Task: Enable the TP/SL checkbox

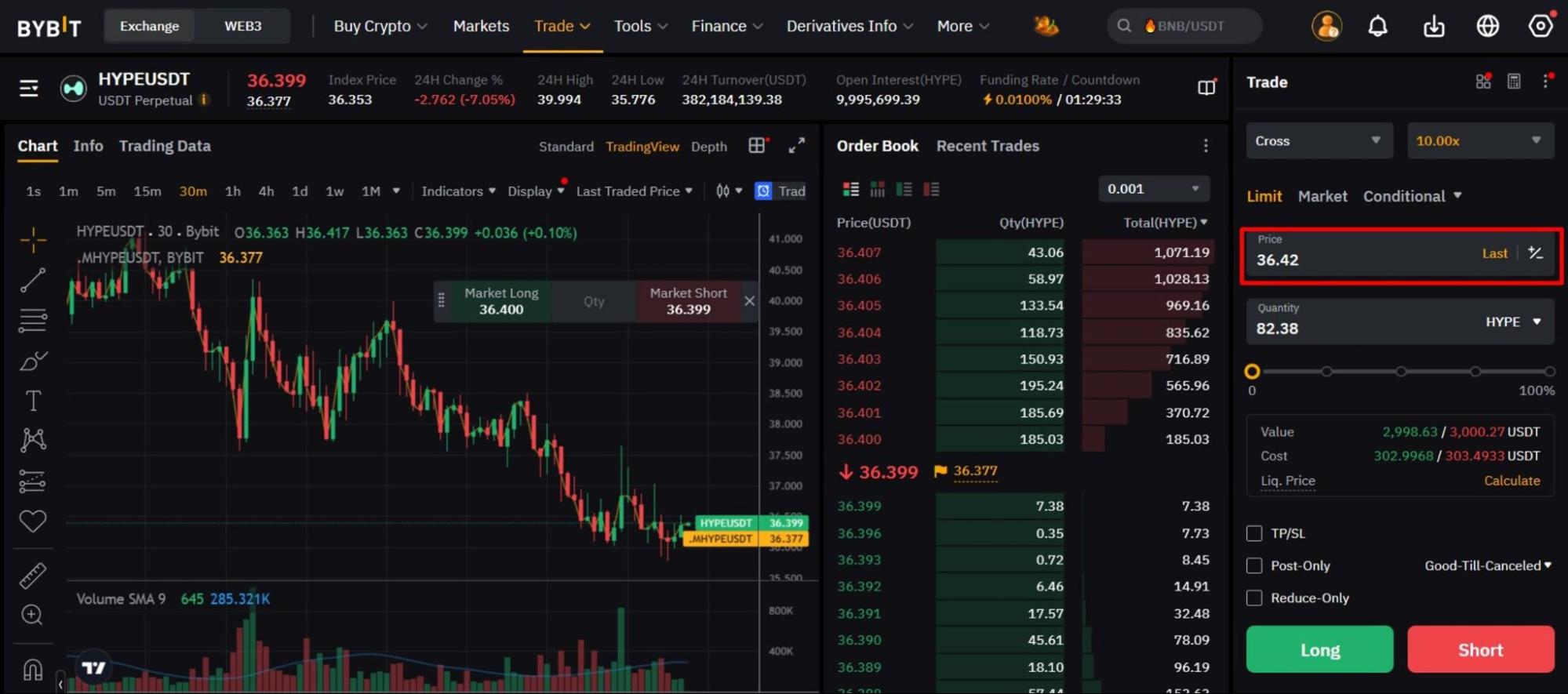Action: [x=1254, y=533]
